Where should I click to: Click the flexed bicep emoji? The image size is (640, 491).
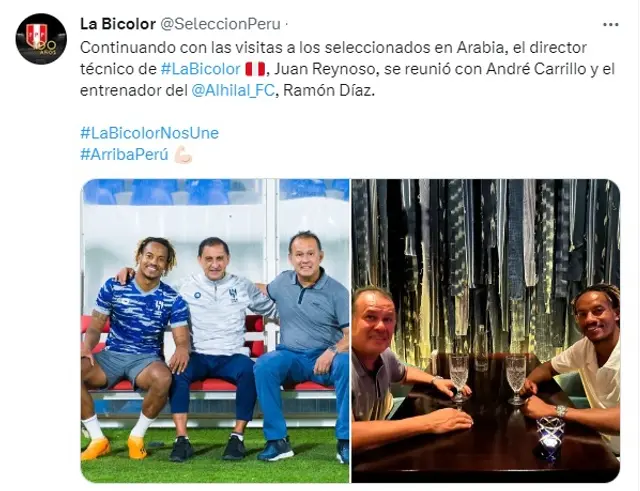182,155
